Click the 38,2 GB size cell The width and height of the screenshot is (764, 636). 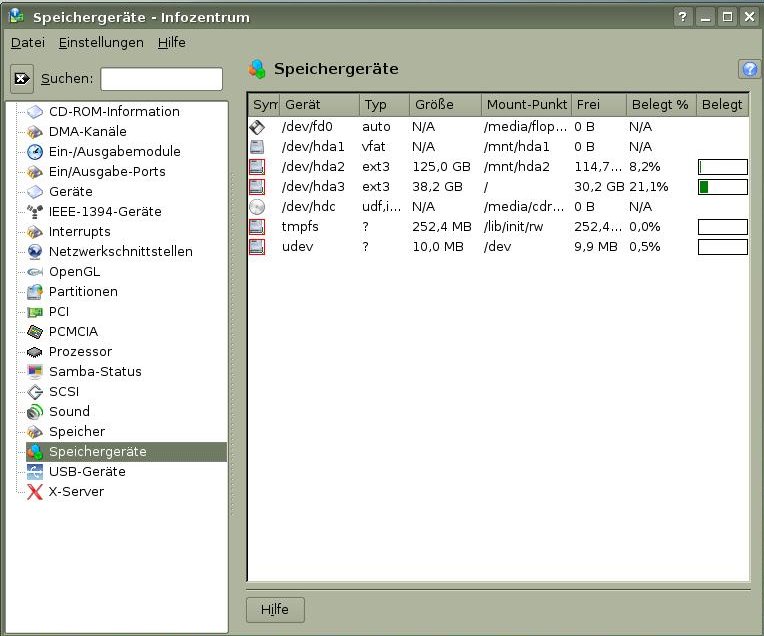coord(437,187)
